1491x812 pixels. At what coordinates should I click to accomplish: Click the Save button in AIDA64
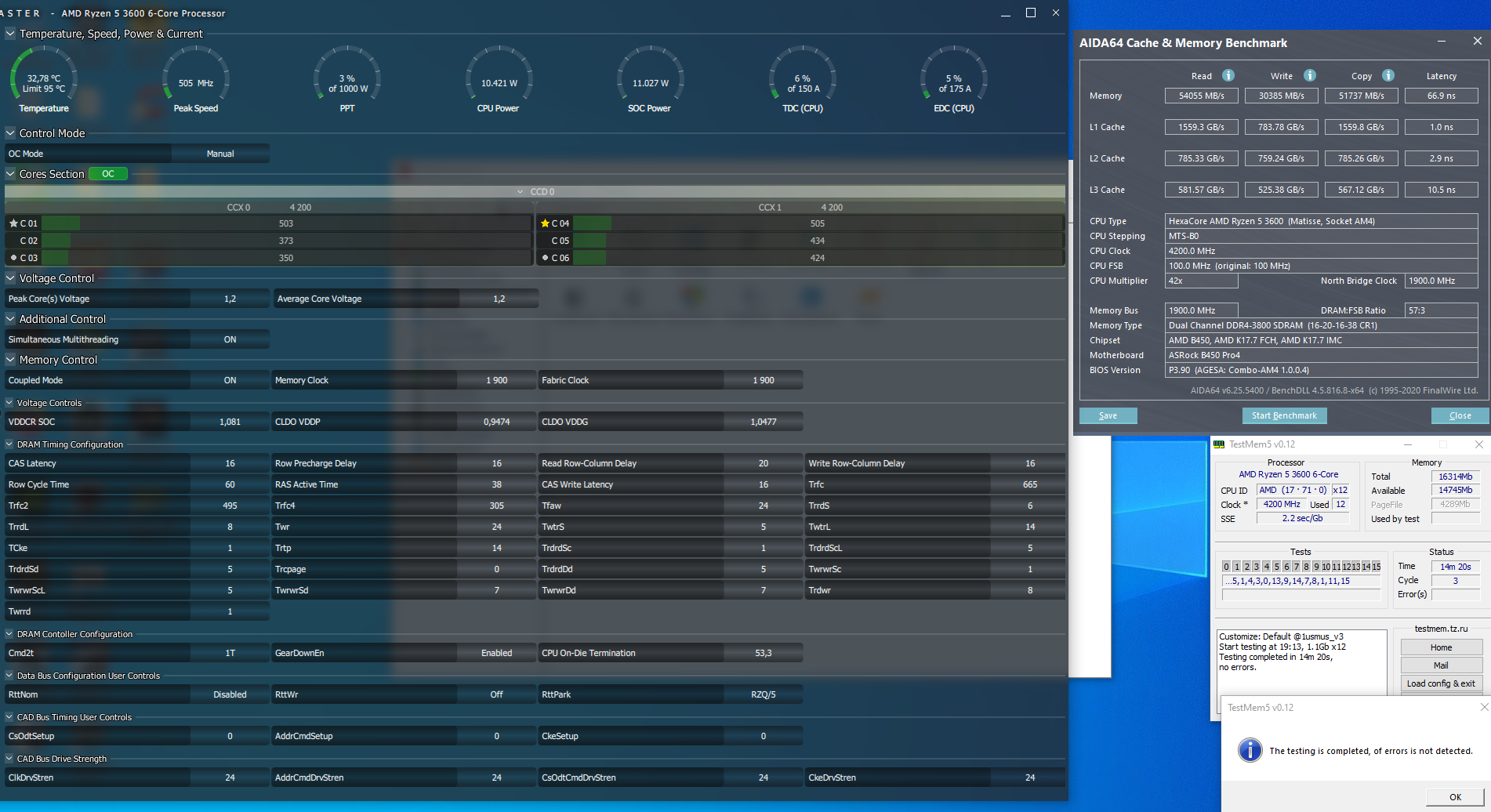point(1108,415)
